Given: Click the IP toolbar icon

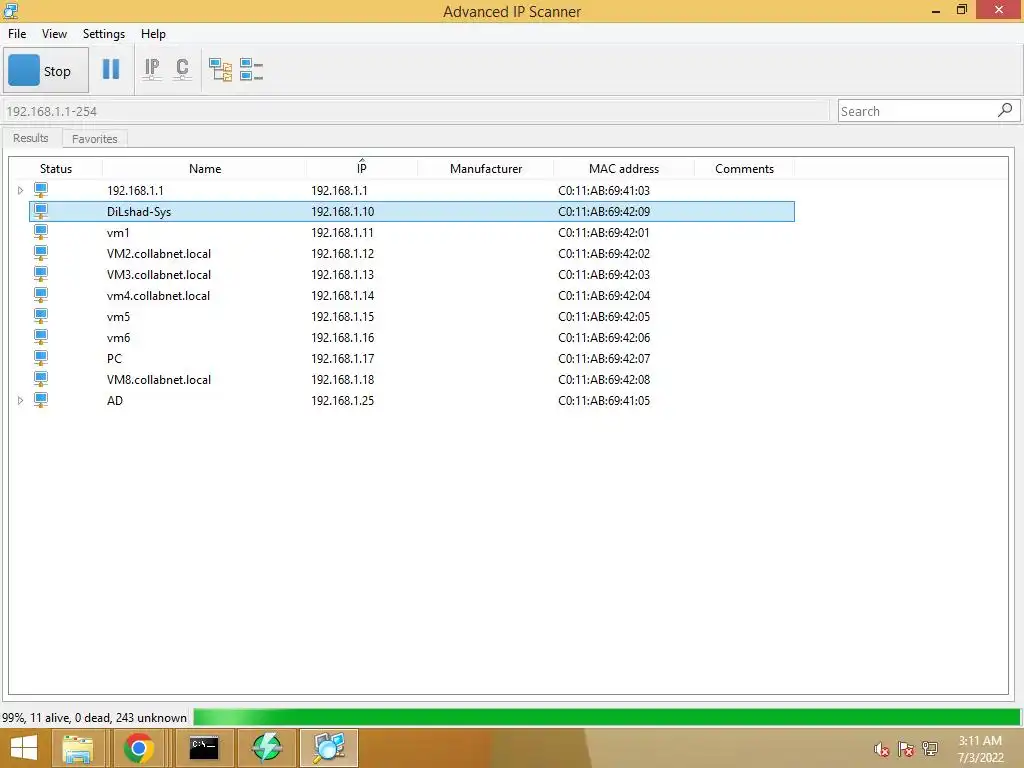Looking at the screenshot, I should click(x=152, y=69).
